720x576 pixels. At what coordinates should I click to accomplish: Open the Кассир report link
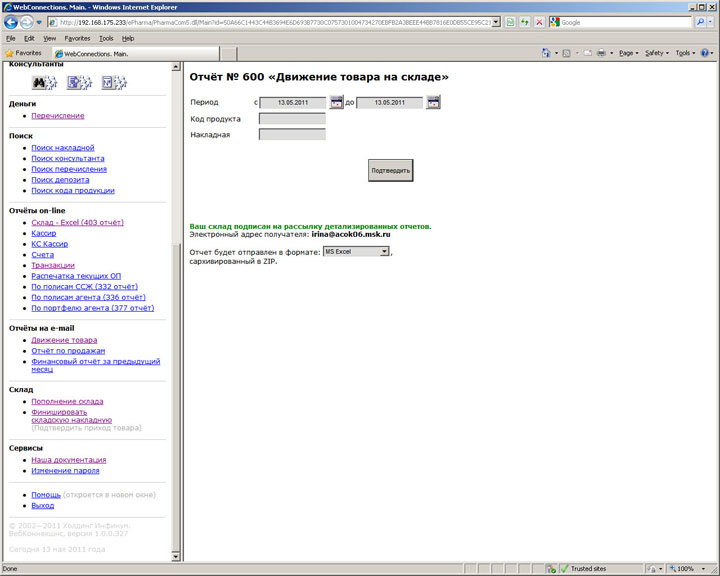click(44, 233)
